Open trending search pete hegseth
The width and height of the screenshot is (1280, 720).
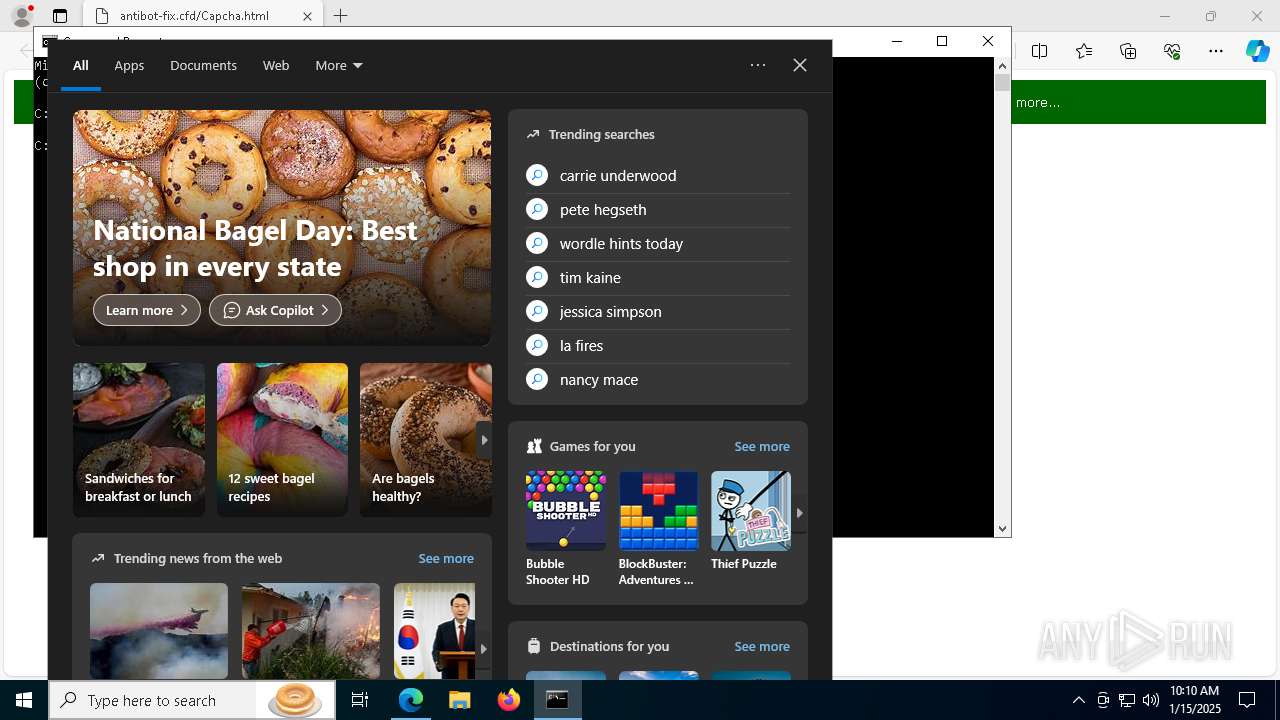coord(603,210)
